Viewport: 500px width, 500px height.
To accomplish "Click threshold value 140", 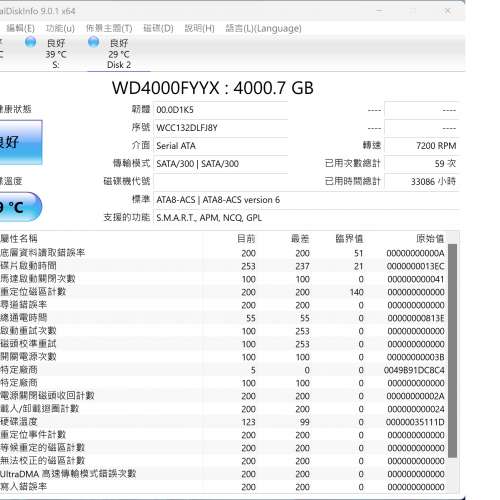I will pyautogui.click(x=356, y=292).
